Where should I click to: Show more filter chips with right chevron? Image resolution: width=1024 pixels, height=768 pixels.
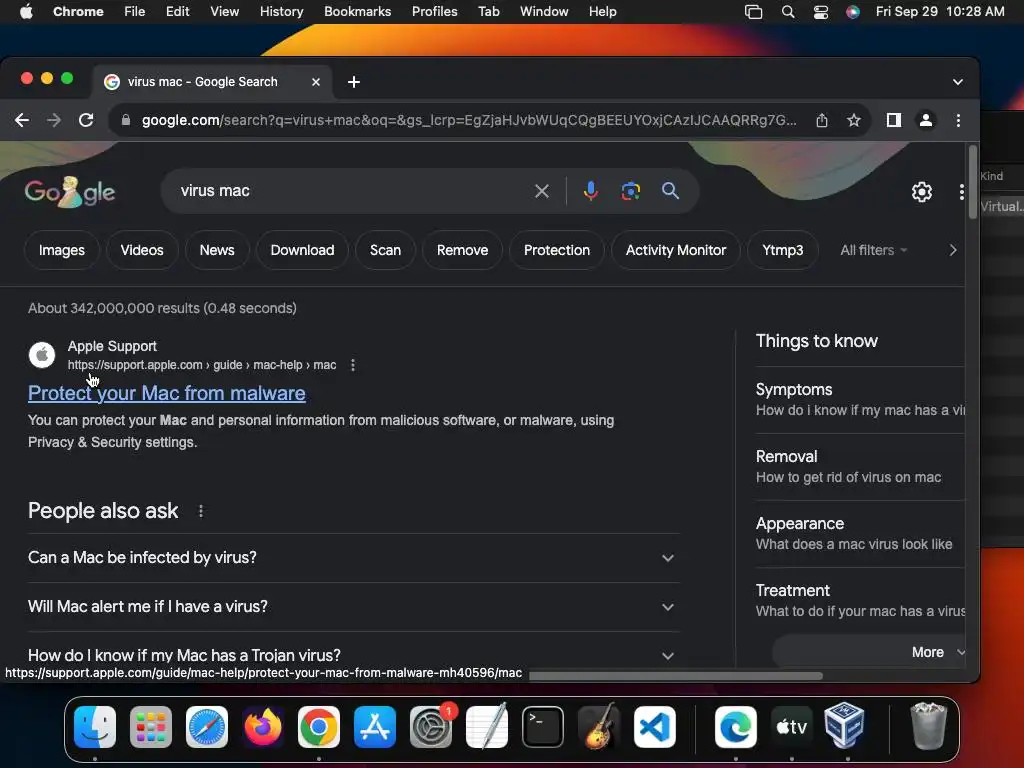(x=953, y=250)
